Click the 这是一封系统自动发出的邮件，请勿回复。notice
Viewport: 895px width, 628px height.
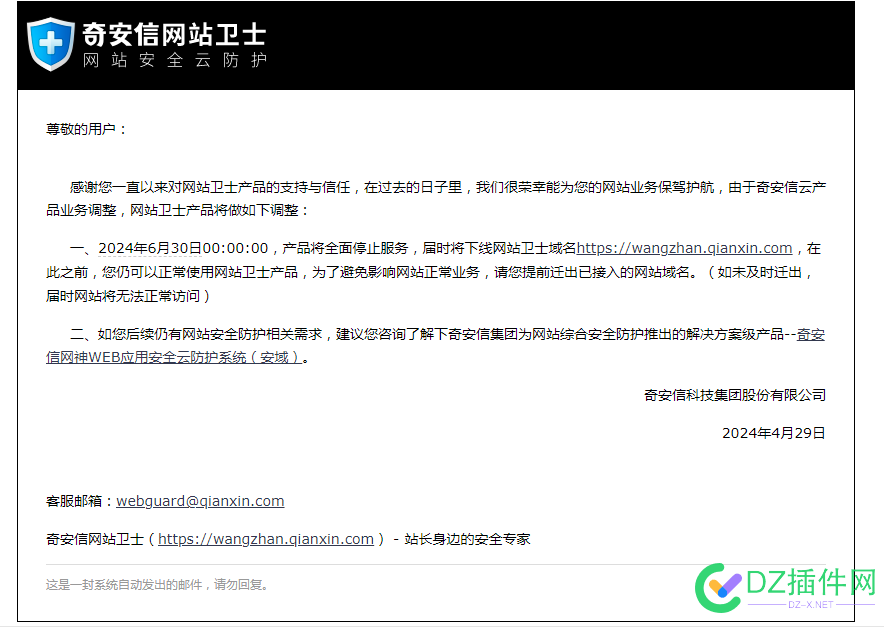tap(158, 585)
